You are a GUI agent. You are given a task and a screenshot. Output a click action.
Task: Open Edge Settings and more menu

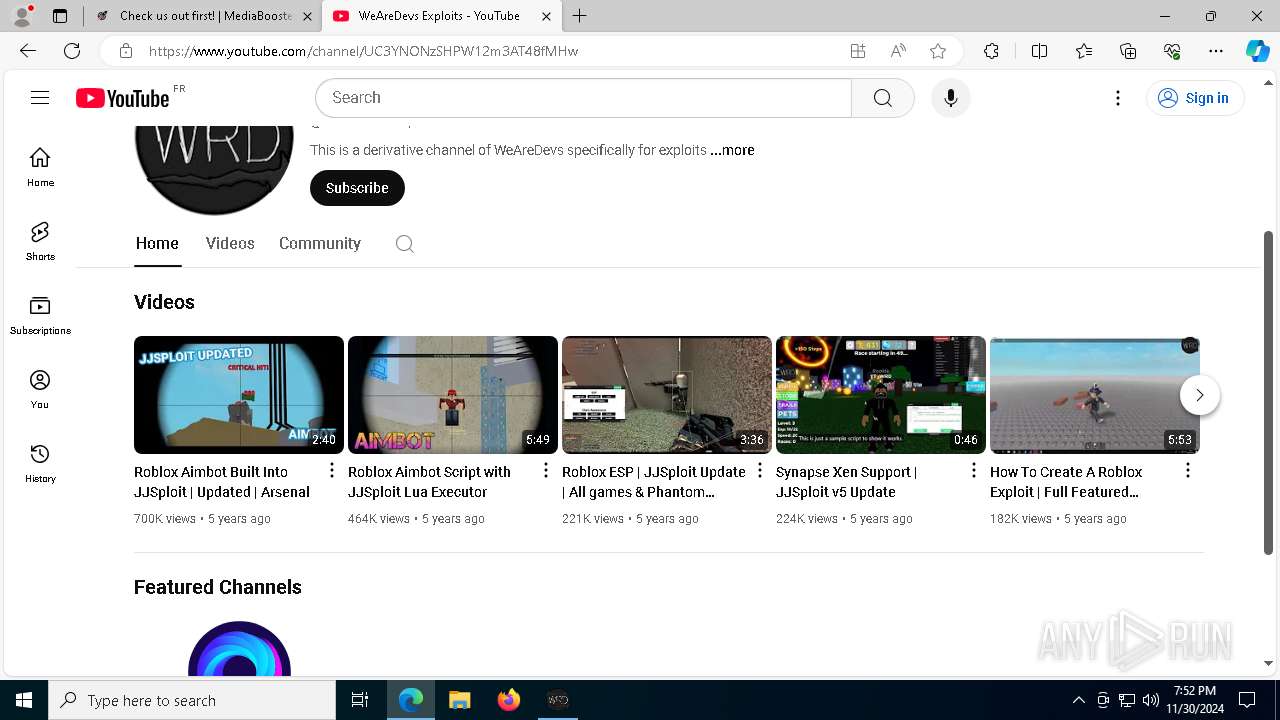[1216, 51]
